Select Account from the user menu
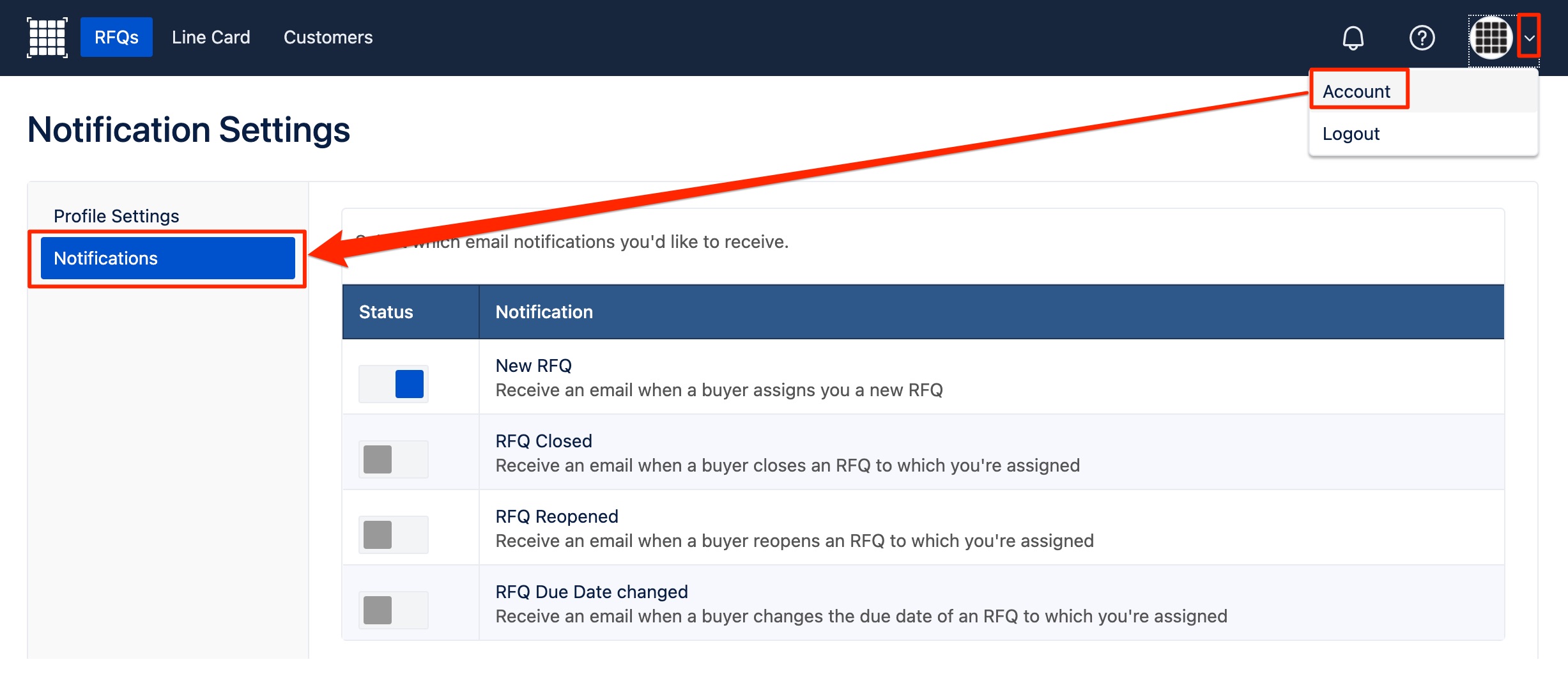Viewport: 1568px width, 685px height. (x=1356, y=91)
